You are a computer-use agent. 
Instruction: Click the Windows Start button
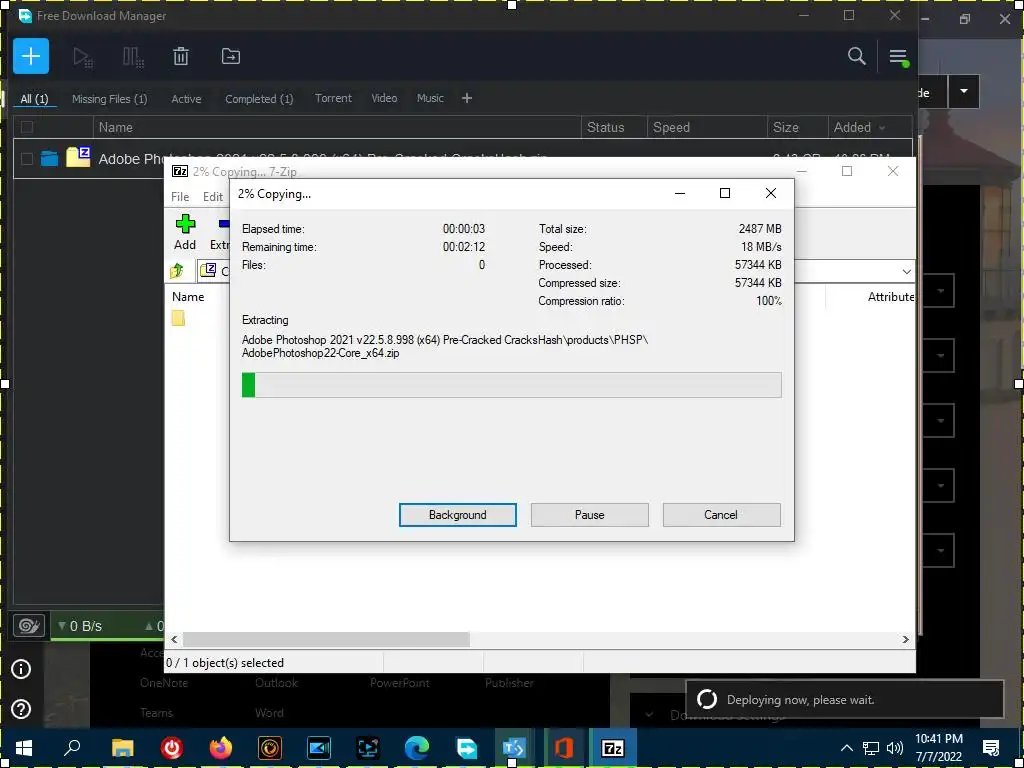(24, 748)
